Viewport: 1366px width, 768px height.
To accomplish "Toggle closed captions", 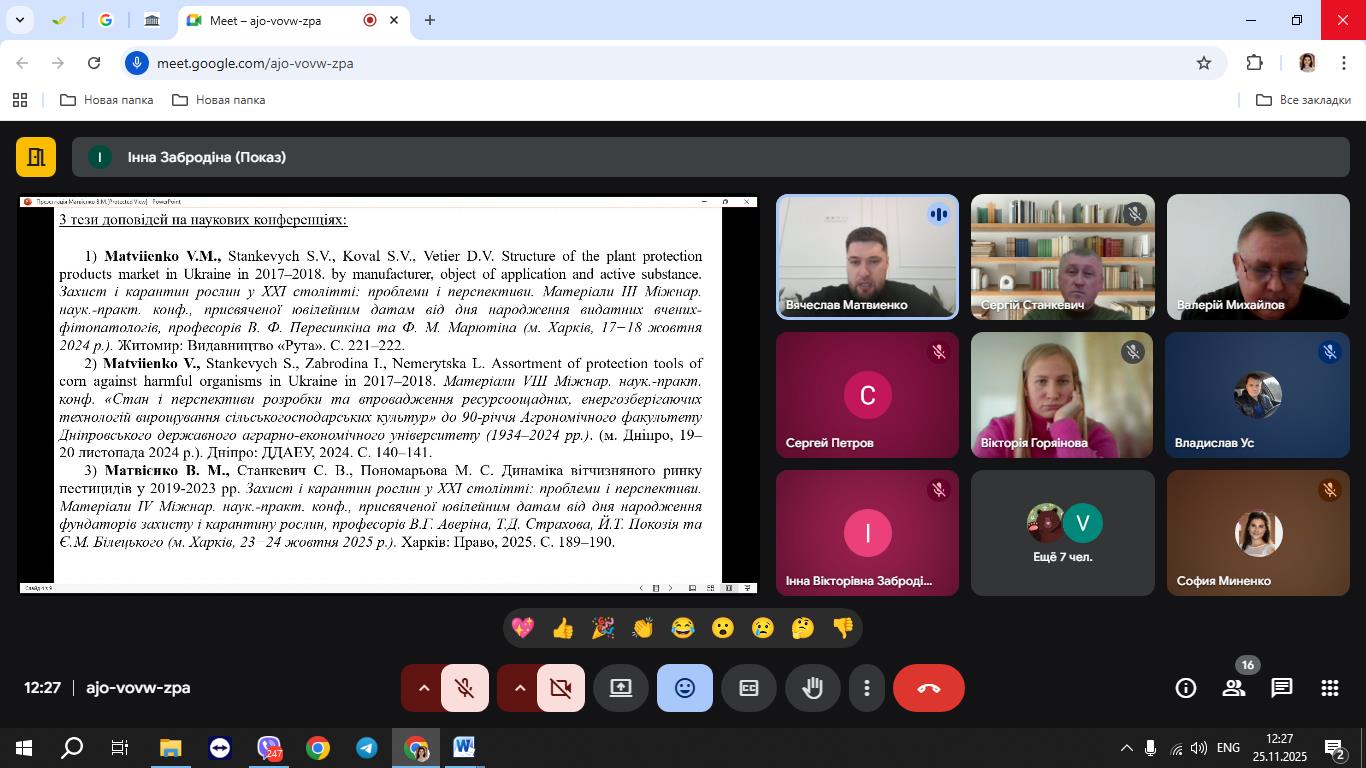I will tap(749, 688).
